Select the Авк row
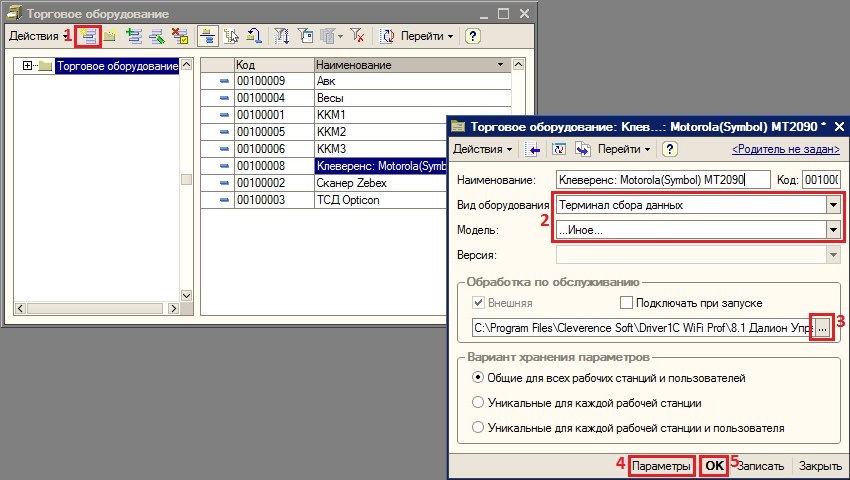Viewport: 850px width, 480px height. click(x=356, y=81)
